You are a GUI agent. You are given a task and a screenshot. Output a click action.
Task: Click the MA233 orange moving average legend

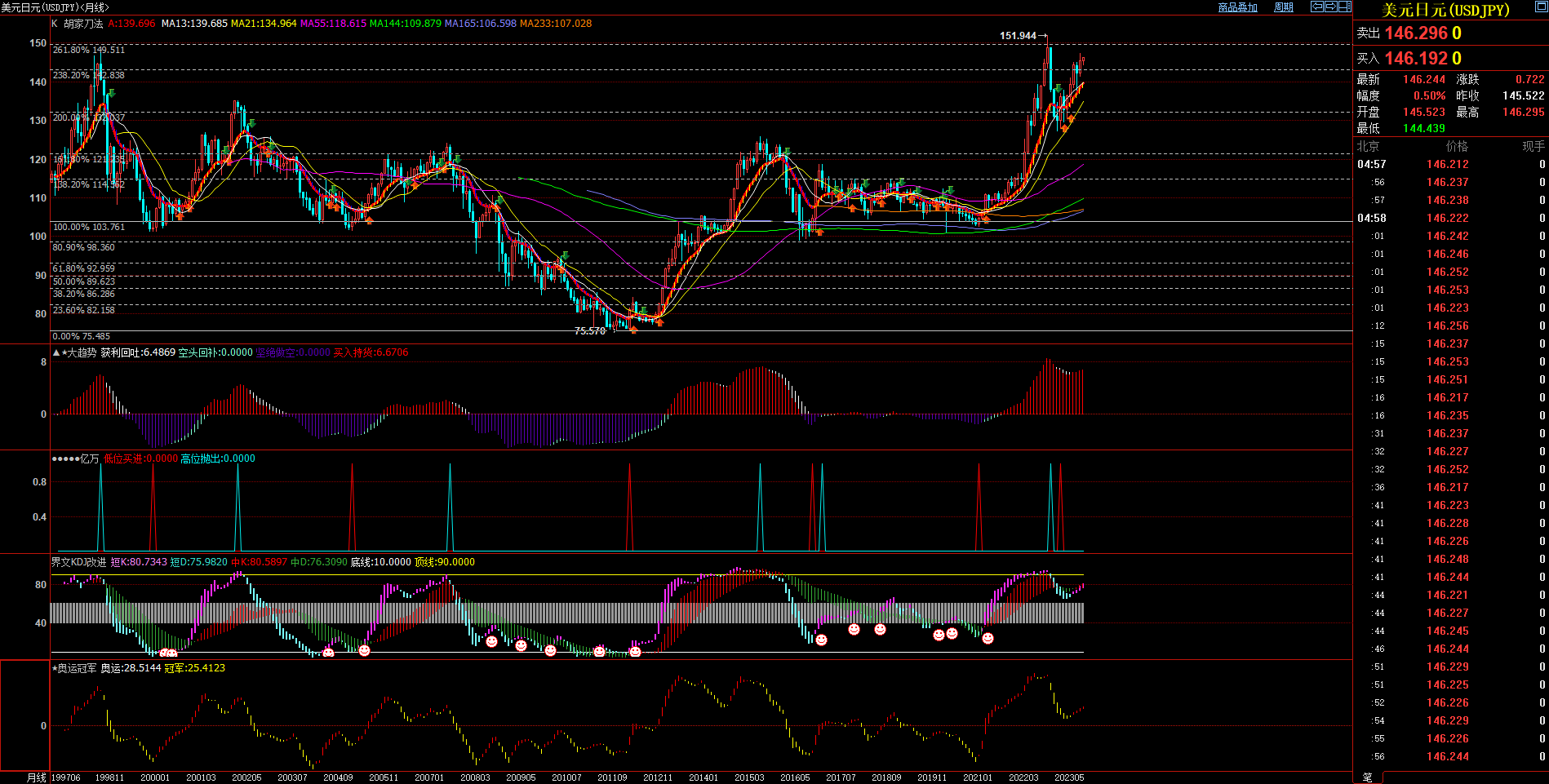(555, 24)
